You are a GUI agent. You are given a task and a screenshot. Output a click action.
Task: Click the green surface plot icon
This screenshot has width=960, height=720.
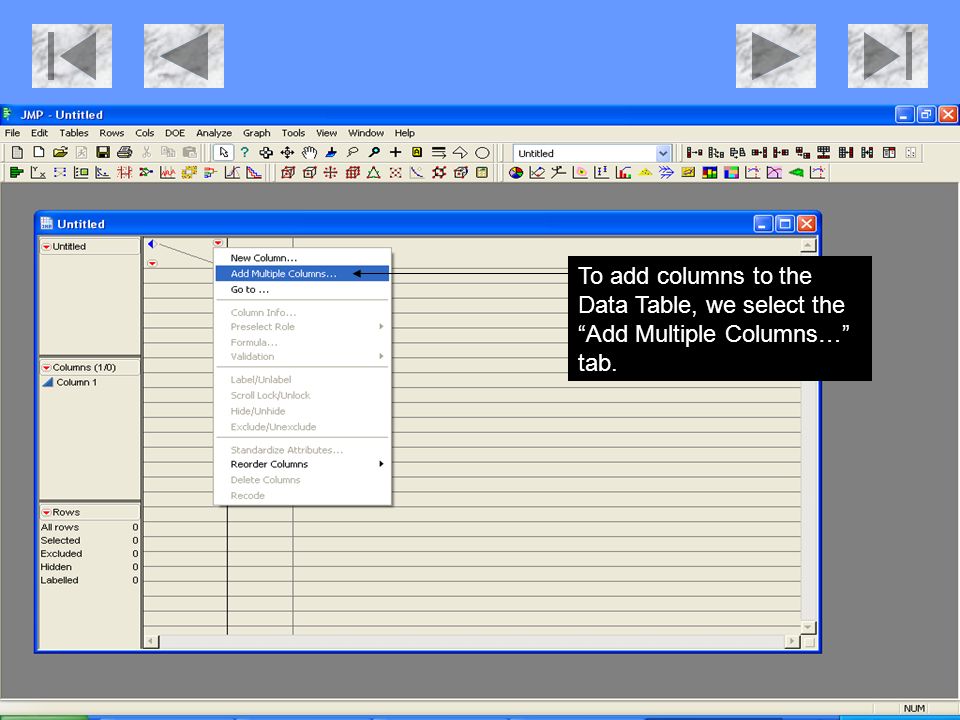tap(796, 173)
